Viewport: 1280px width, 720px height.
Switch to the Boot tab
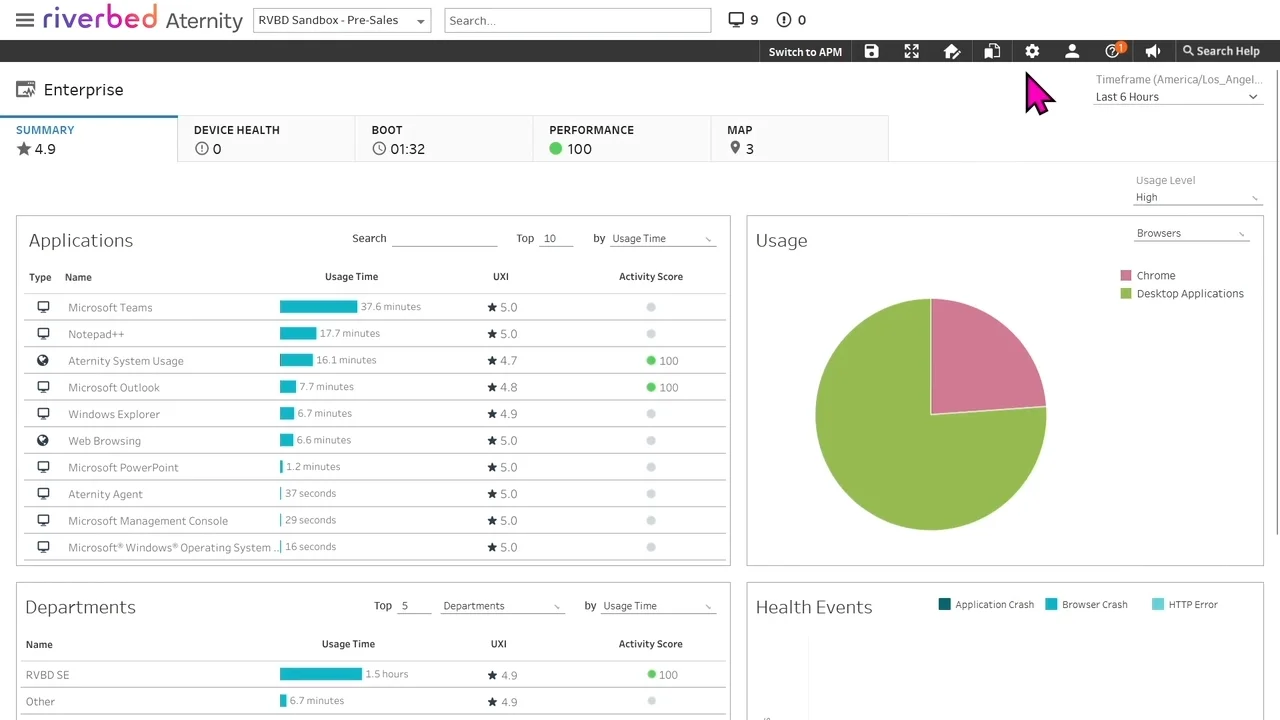pyautogui.click(x=443, y=139)
